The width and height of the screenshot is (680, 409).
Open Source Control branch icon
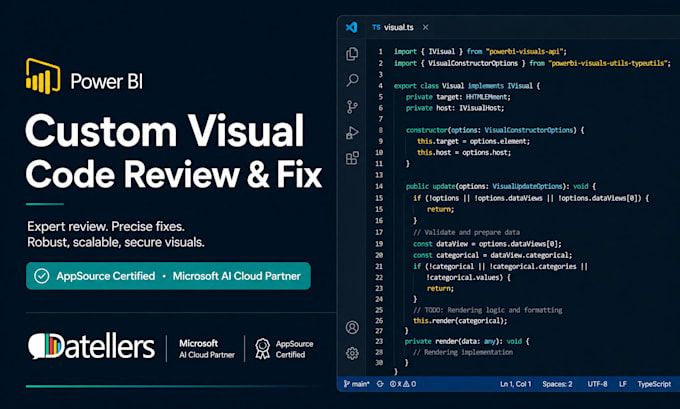(x=352, y=107)
